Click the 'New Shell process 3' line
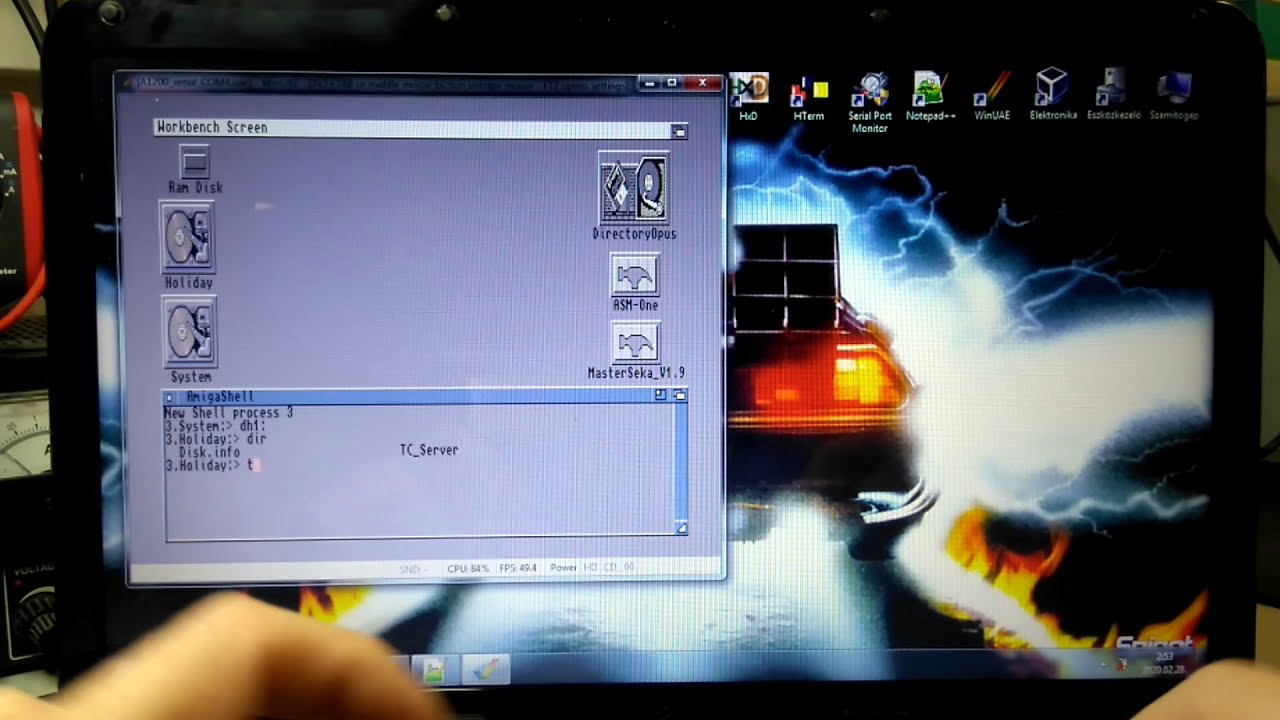This screenshot has width=1280, height=720. [229, 412]
